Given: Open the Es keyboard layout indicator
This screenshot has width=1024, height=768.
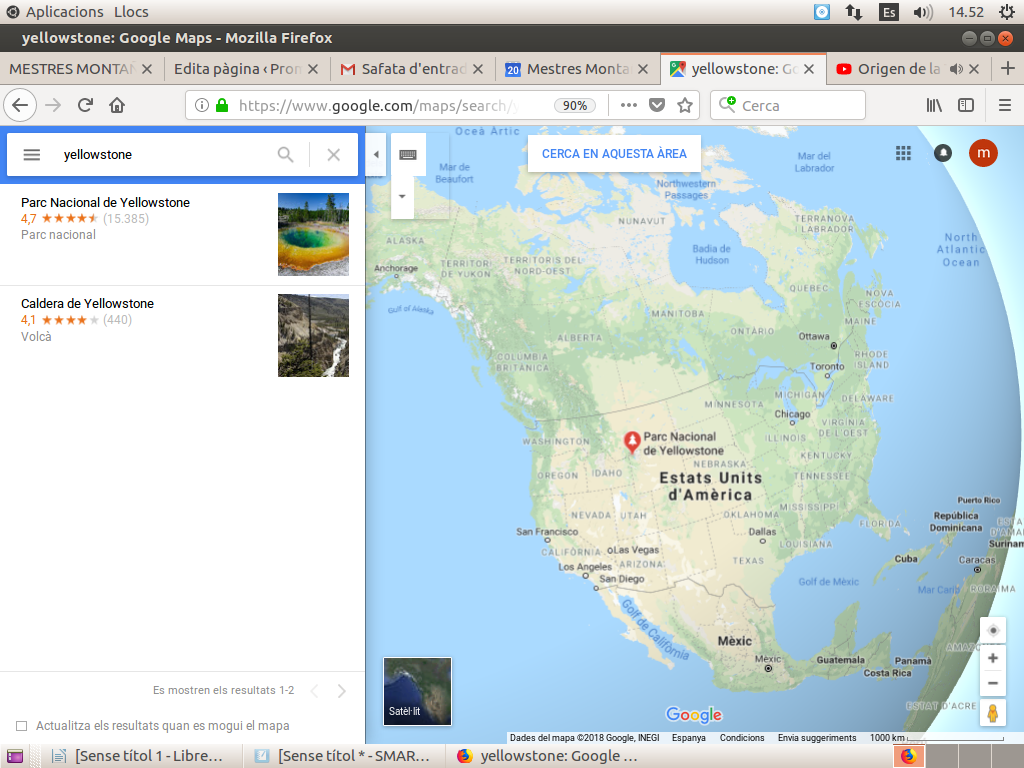Looking at the screenshot, I should pos(889,12).
